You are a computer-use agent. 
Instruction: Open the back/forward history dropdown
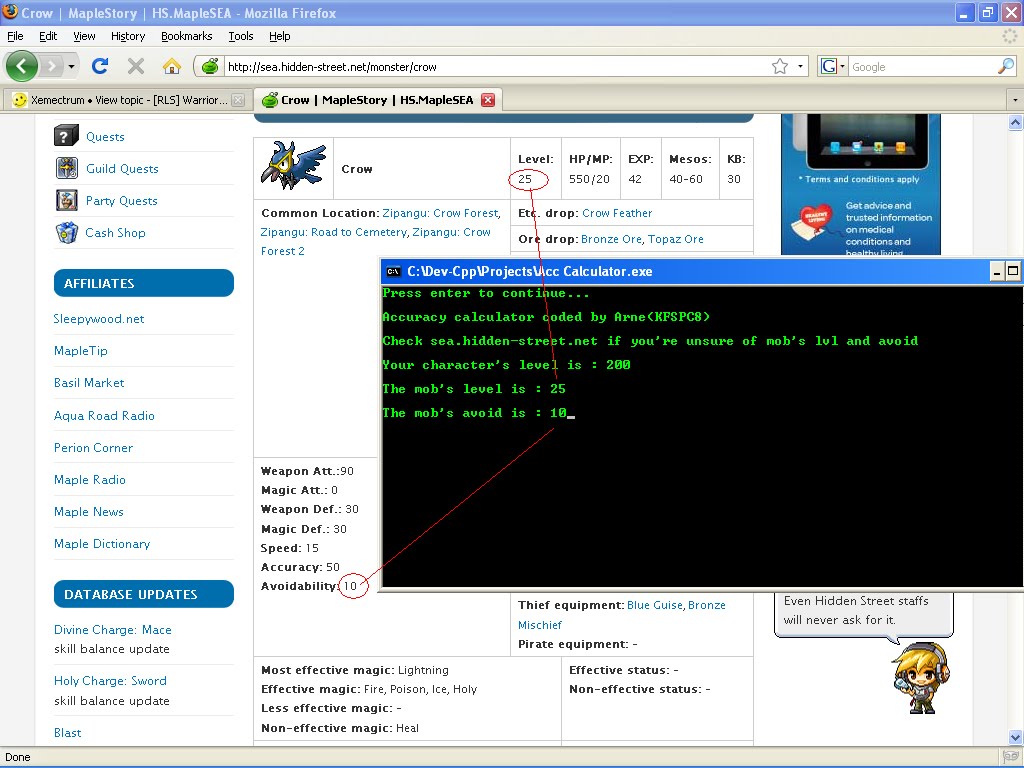tap(71, 66)
